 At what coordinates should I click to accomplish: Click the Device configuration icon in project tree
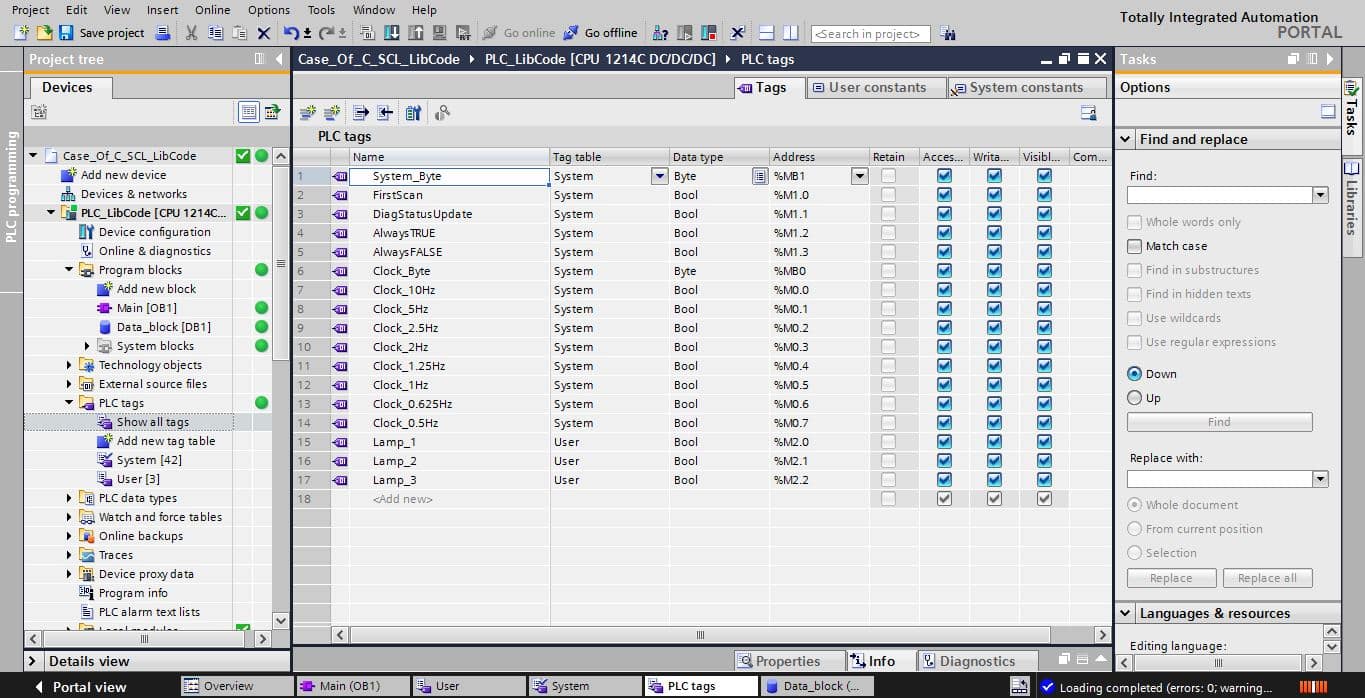(87, 232)
